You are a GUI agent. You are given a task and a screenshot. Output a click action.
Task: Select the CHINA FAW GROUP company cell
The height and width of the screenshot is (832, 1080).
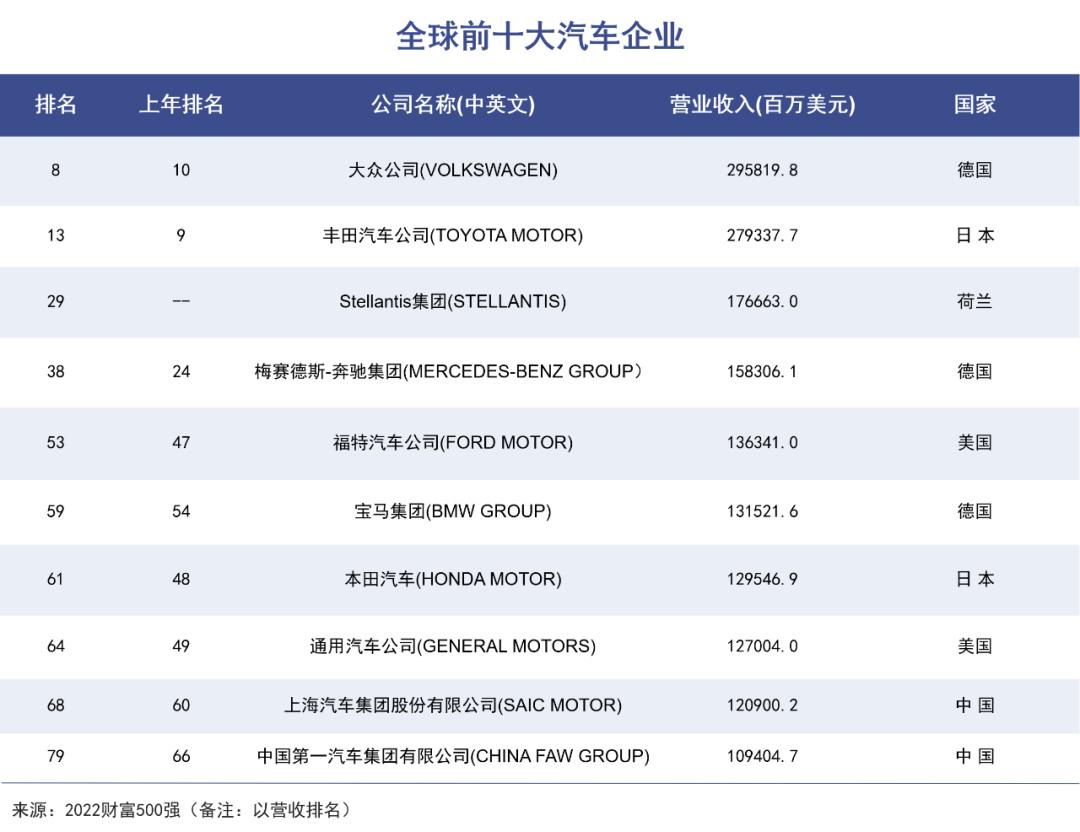[453, 756]
